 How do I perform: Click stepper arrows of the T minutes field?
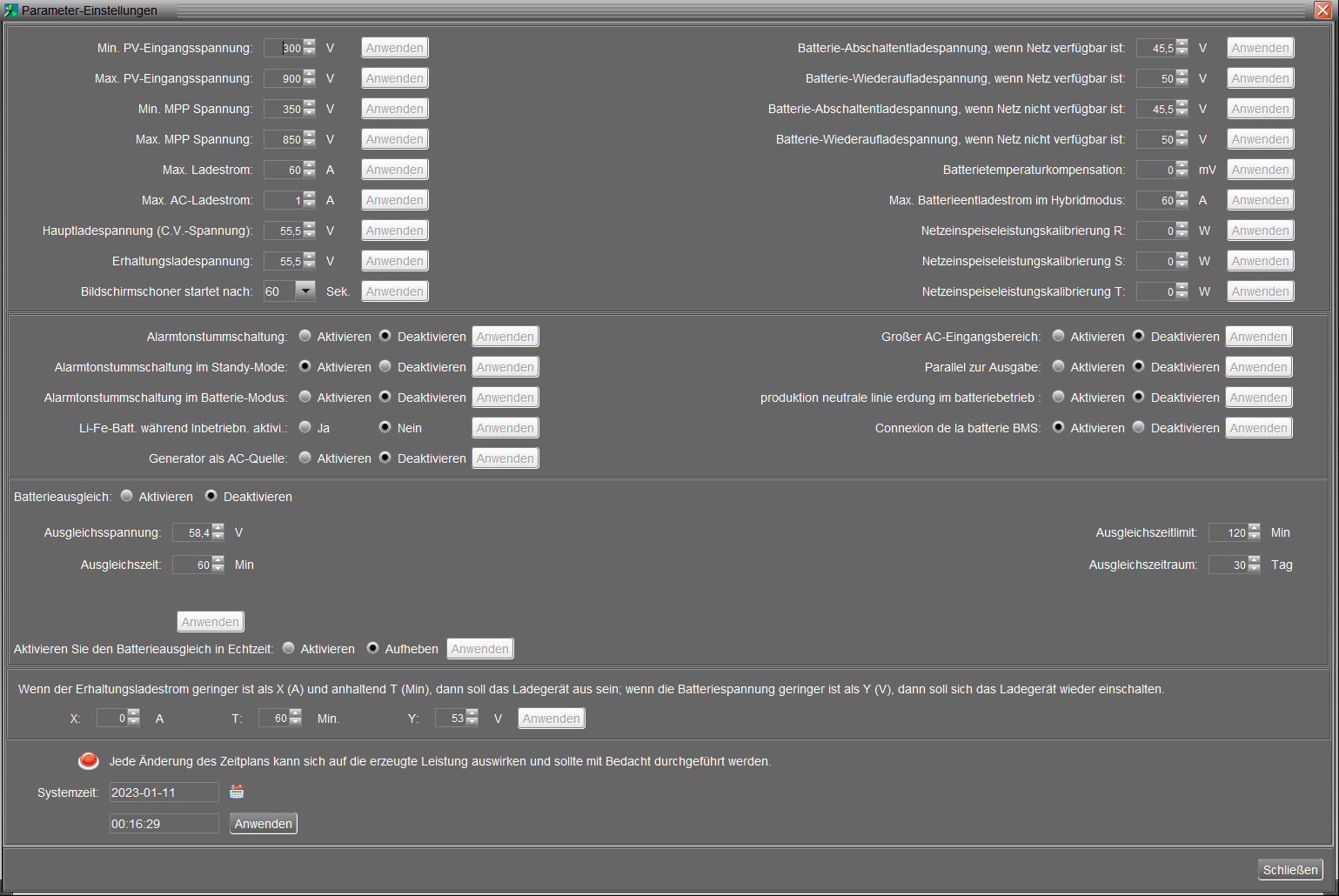click(x=295, y=718)
